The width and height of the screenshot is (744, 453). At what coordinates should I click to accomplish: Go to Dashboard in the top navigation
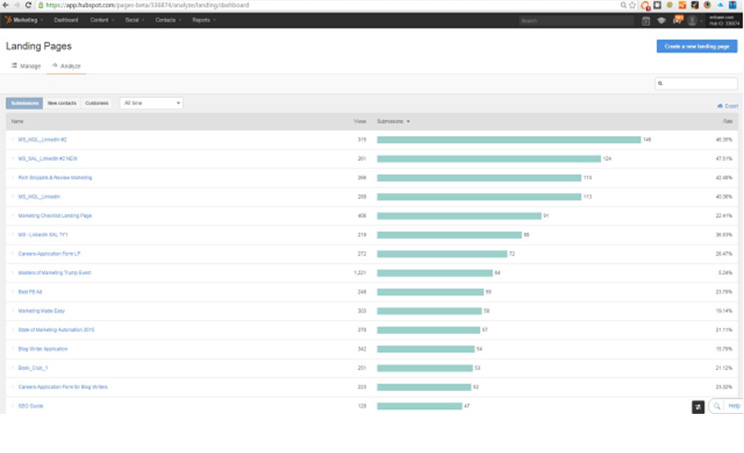point(66,20)
